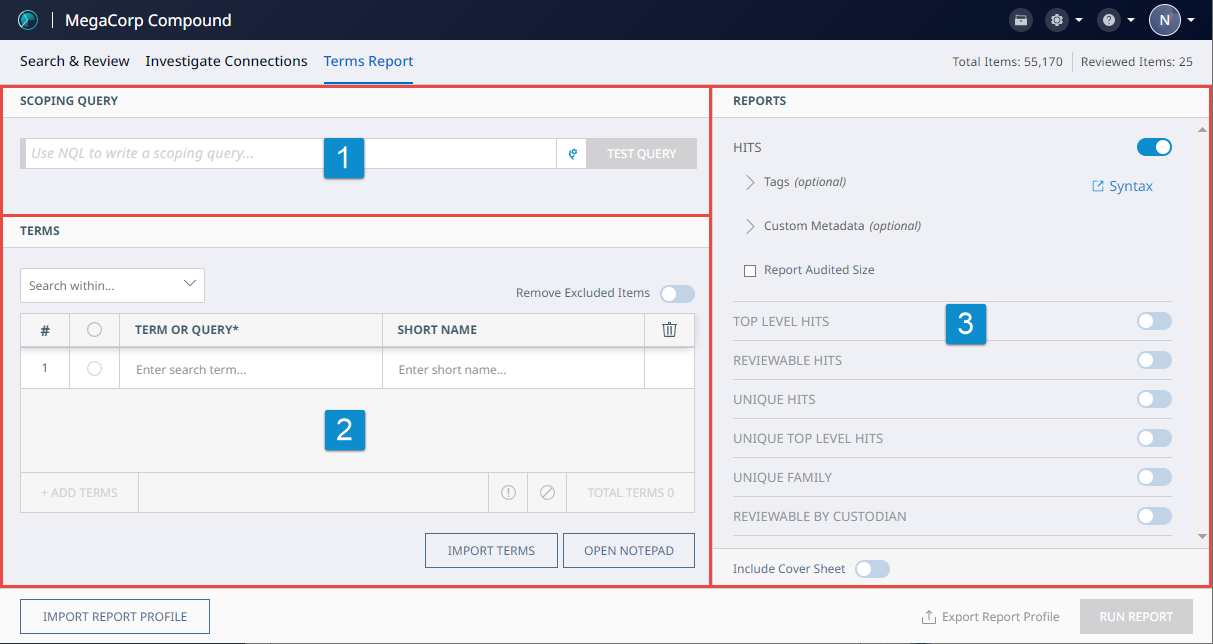This screenshot has height=644, width=1213.
Task: Click the excluded circle-slash icon in terms footer
Action: [x=547, y=492]
